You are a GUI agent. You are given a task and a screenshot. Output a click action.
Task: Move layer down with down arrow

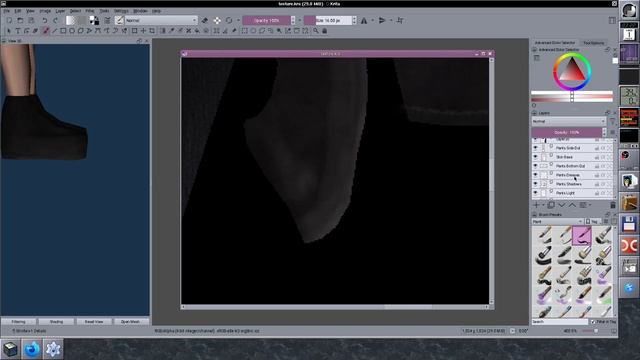click(562, 205)
